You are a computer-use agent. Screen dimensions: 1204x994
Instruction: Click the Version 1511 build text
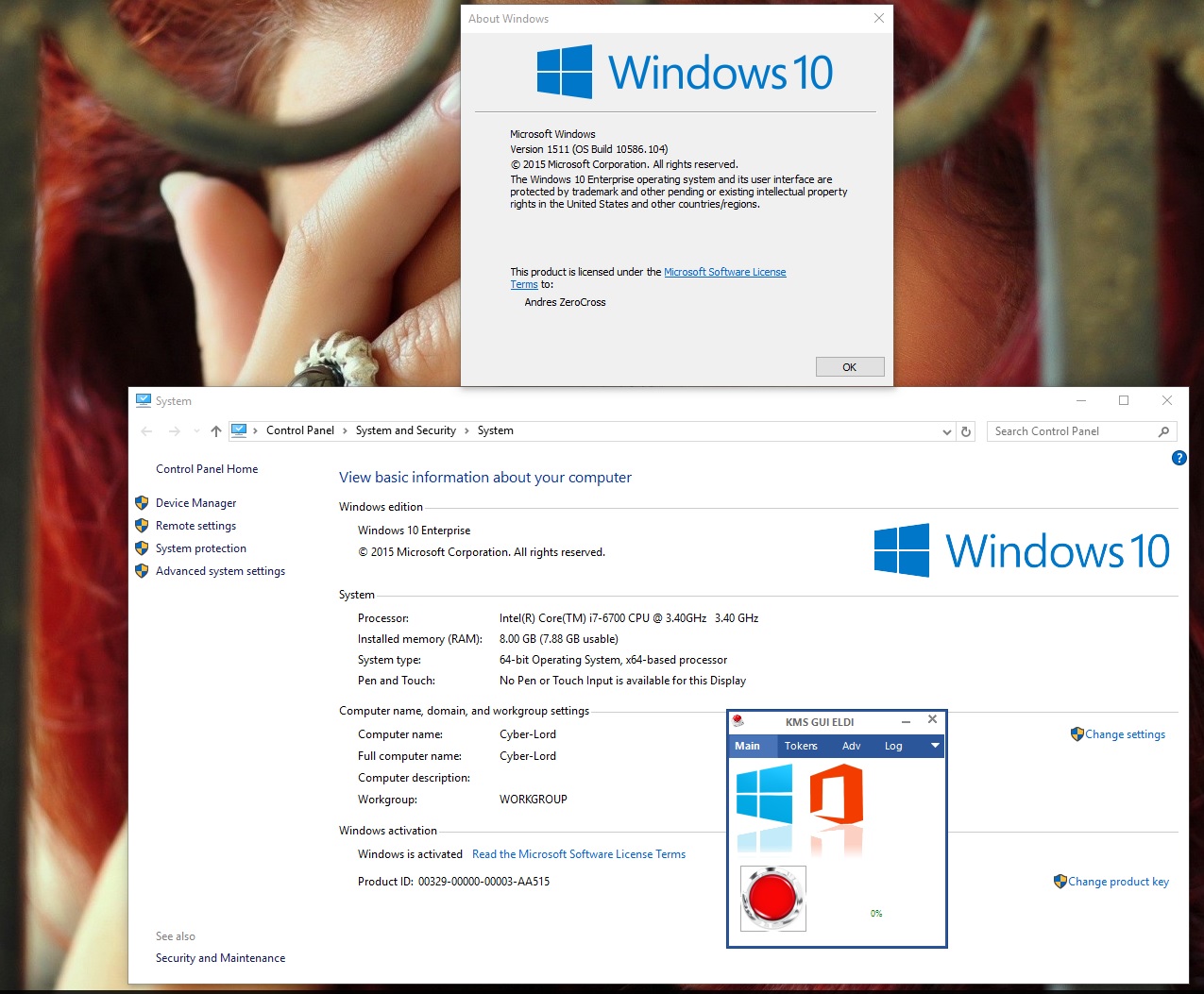click(x=588, y=149)
